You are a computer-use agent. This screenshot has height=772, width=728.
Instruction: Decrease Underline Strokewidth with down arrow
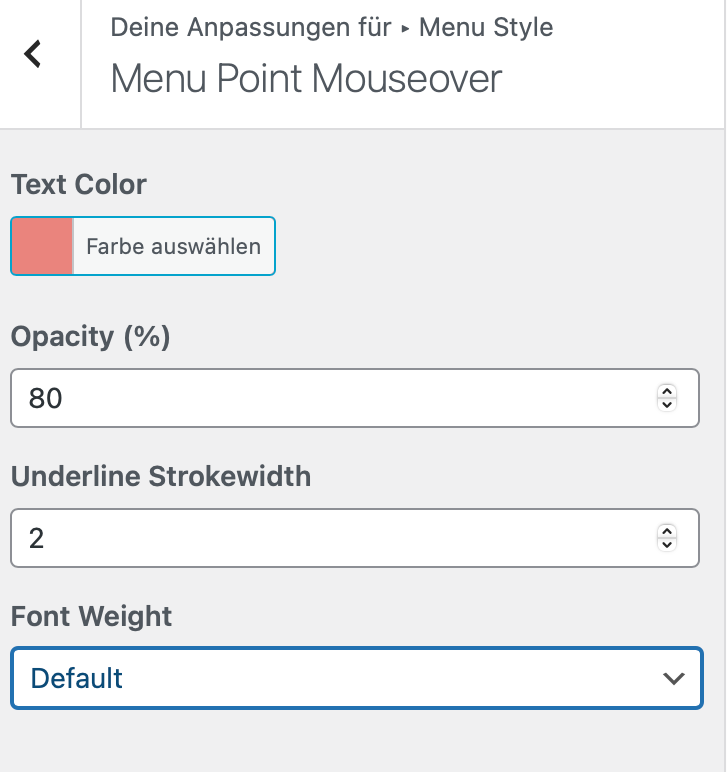pyautogui.click(x=667, y=546)
